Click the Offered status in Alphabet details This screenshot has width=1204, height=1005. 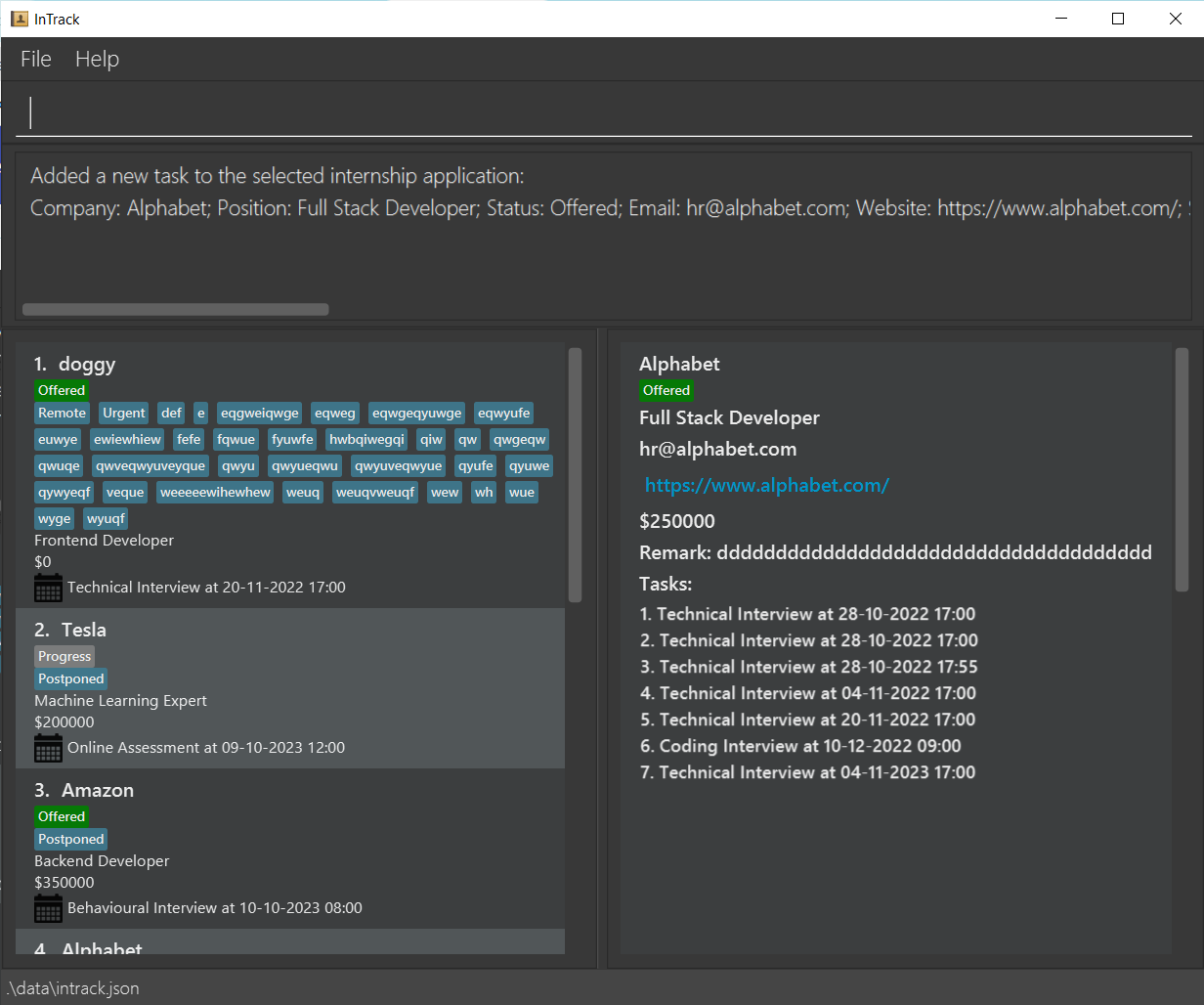(x=666, y=390)
